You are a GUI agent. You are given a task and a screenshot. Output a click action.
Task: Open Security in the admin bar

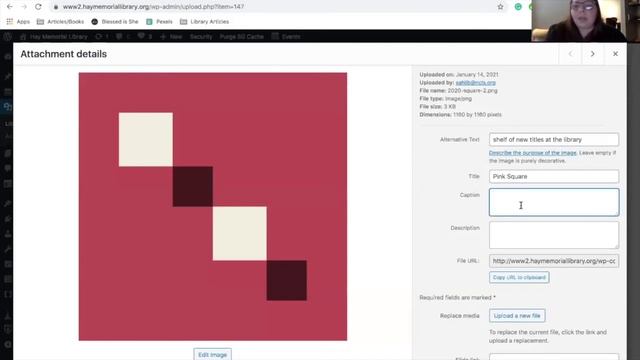pos(201,37)
